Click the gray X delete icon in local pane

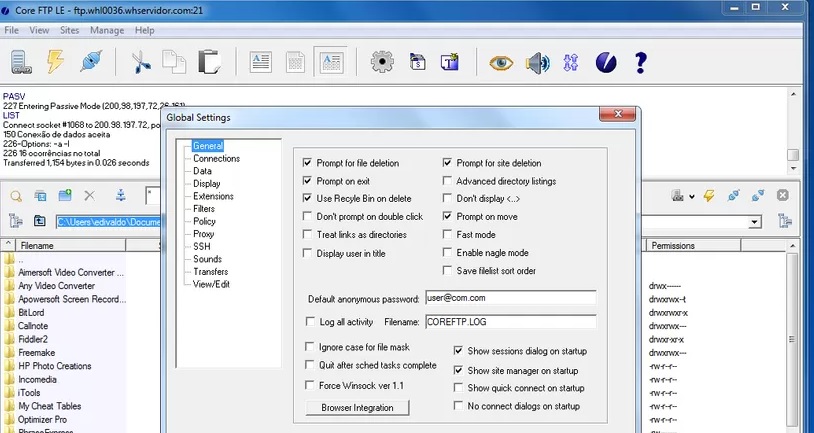(89, 195)
